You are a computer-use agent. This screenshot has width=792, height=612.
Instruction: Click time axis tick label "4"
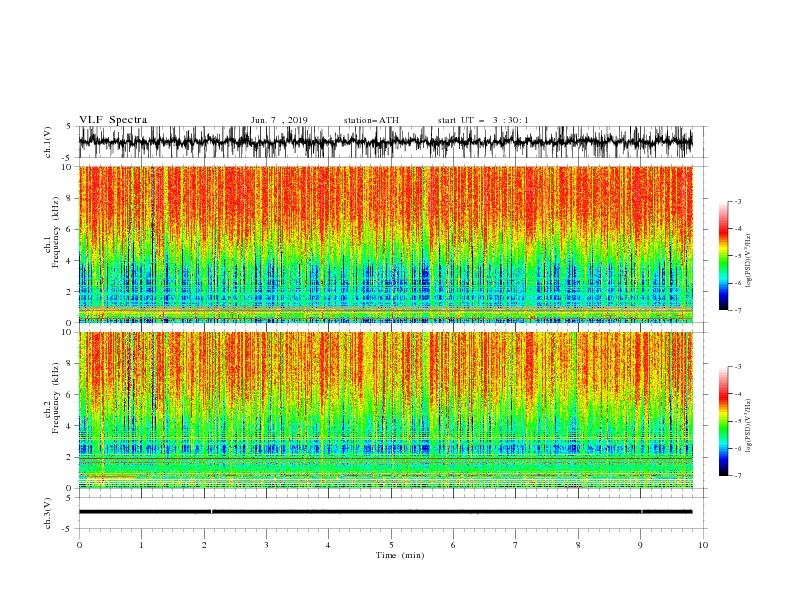point(328,545)
